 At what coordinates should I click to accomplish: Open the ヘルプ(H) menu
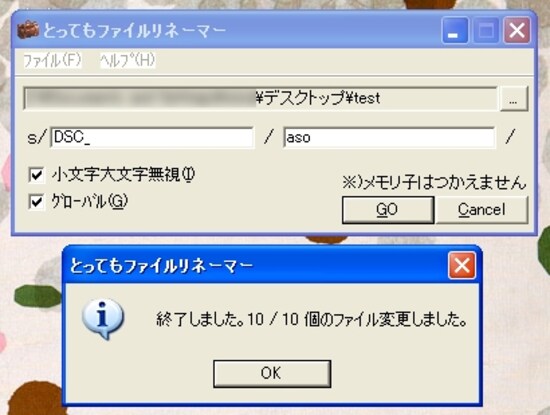pos(127,60)
